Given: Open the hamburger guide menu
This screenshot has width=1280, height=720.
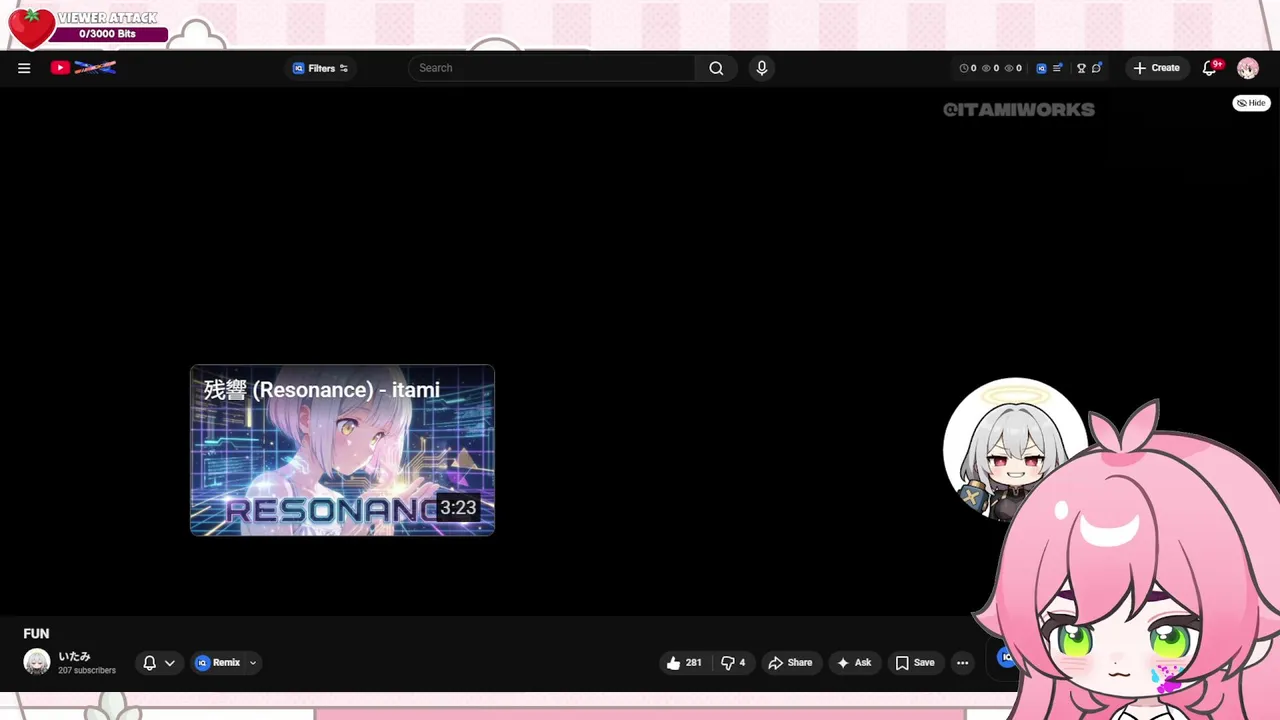Looking at the screenshot, I should (24, 68).
